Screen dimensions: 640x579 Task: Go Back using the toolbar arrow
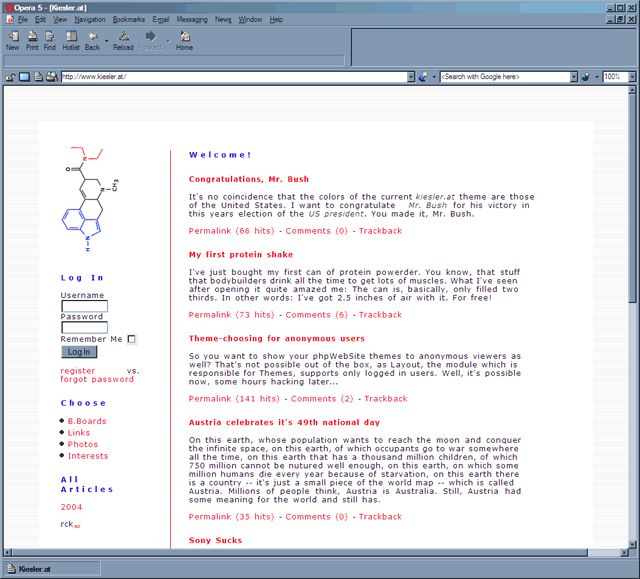coord(92,37)
